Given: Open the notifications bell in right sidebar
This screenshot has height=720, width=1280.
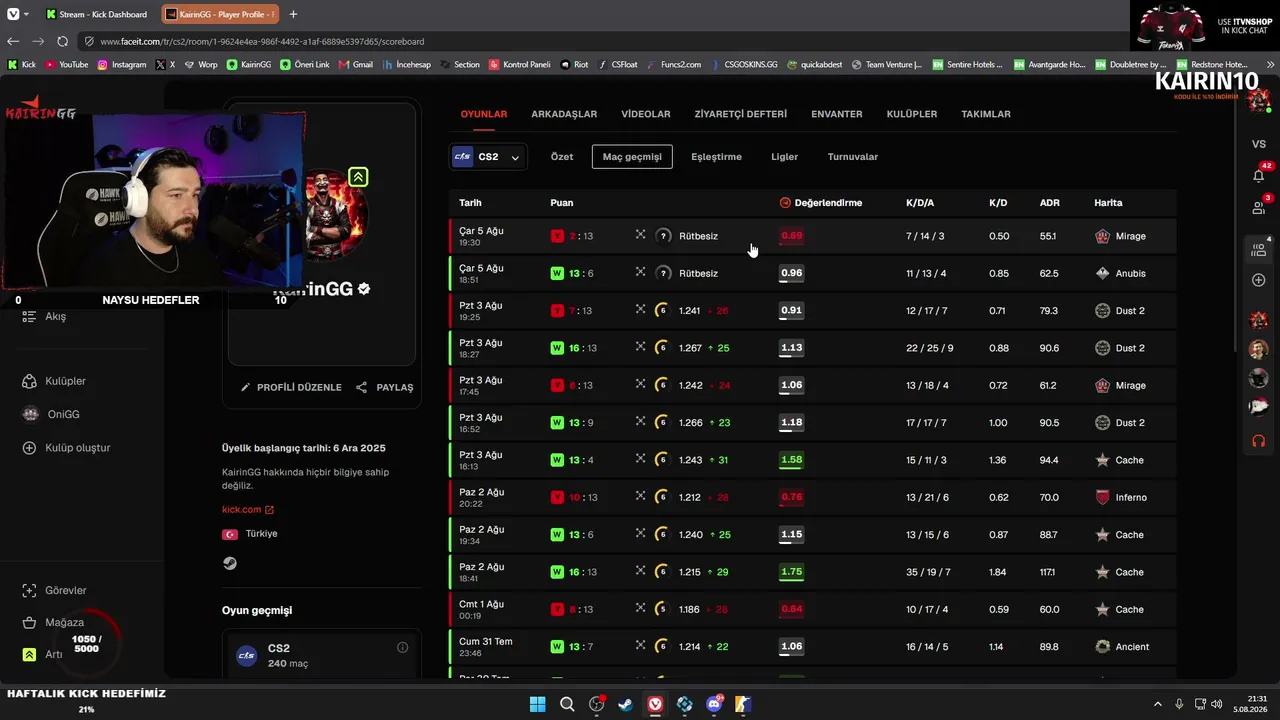Looking at the screenshot, I should tap(1258, 176).
